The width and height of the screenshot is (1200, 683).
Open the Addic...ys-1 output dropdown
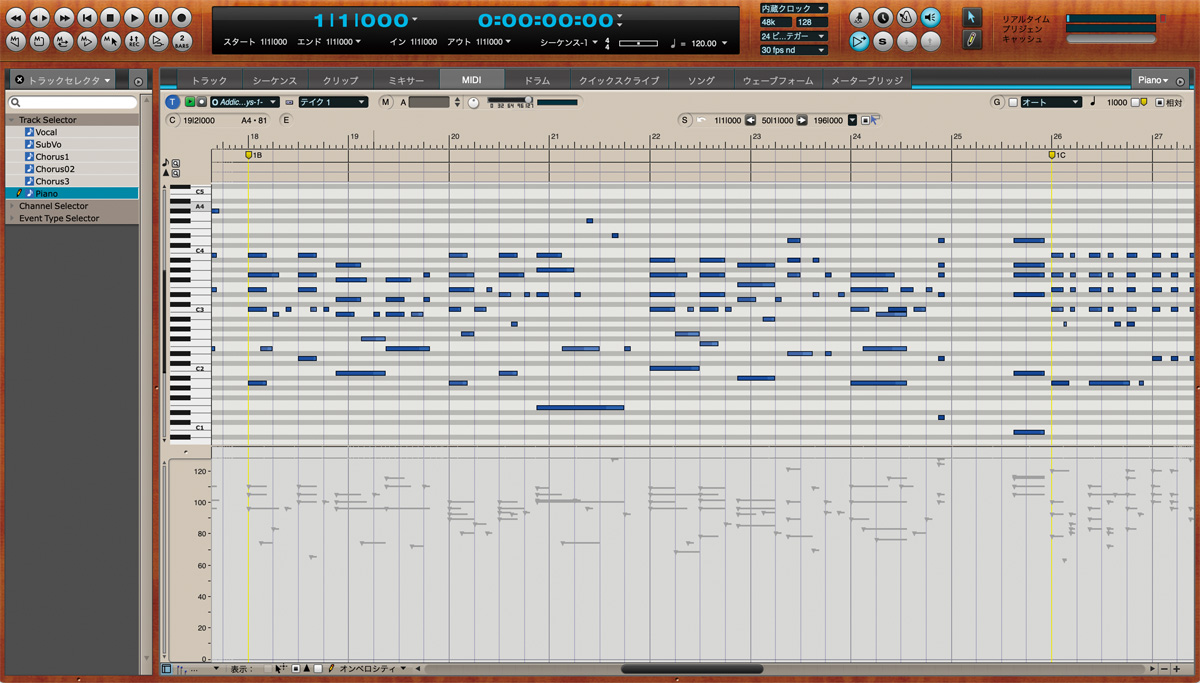coord(243,102)
